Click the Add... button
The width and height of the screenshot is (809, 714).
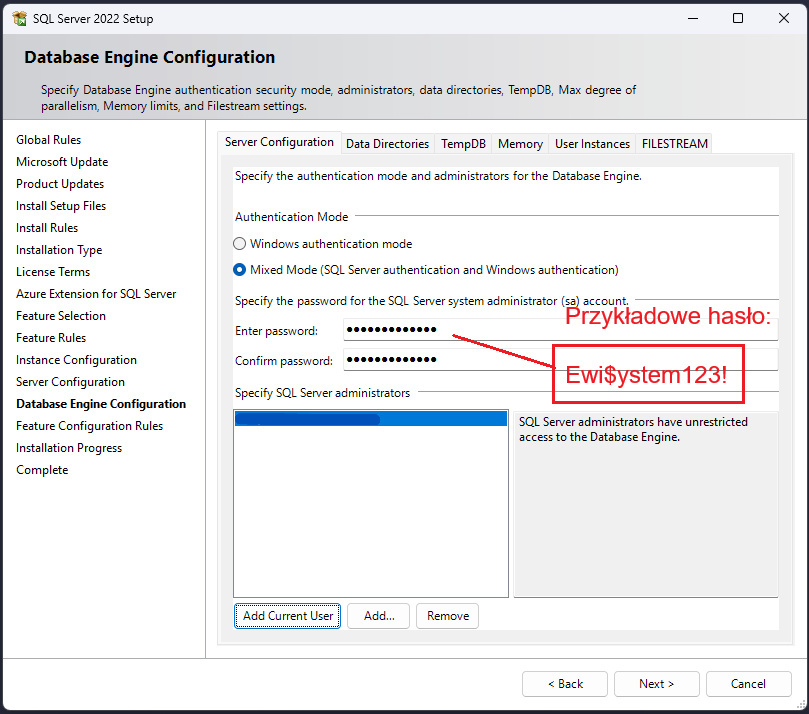tap(379, 616)
